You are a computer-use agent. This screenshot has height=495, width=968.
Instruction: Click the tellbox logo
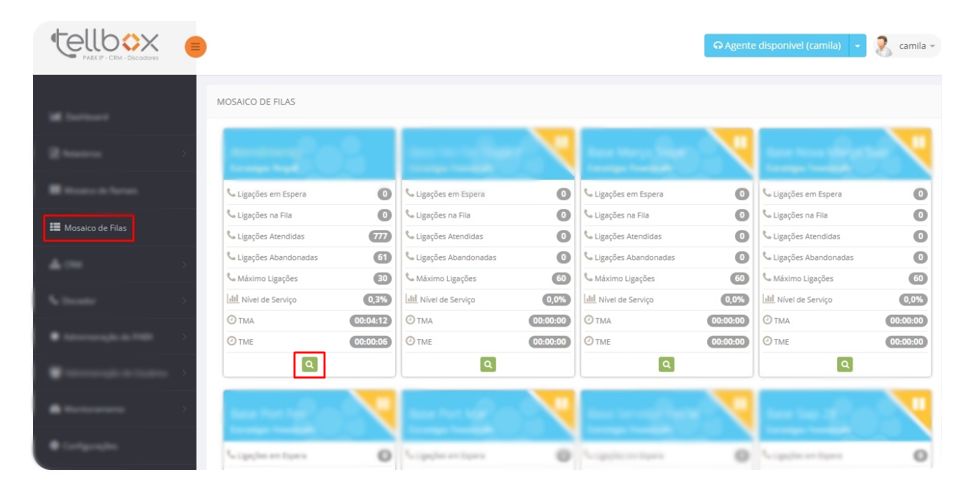tap(105, 44)
